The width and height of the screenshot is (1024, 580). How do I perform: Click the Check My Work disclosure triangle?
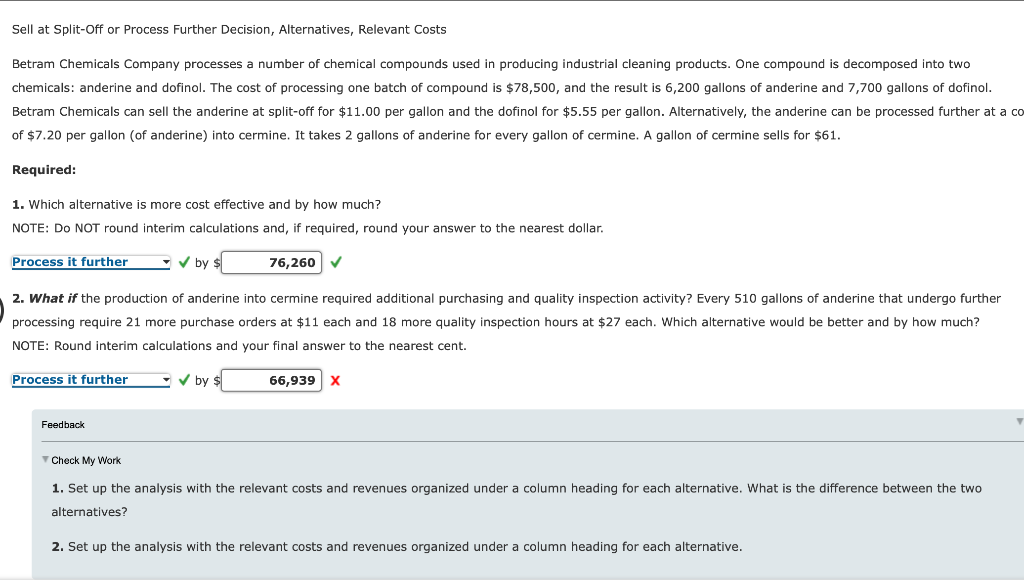point(45,460)
